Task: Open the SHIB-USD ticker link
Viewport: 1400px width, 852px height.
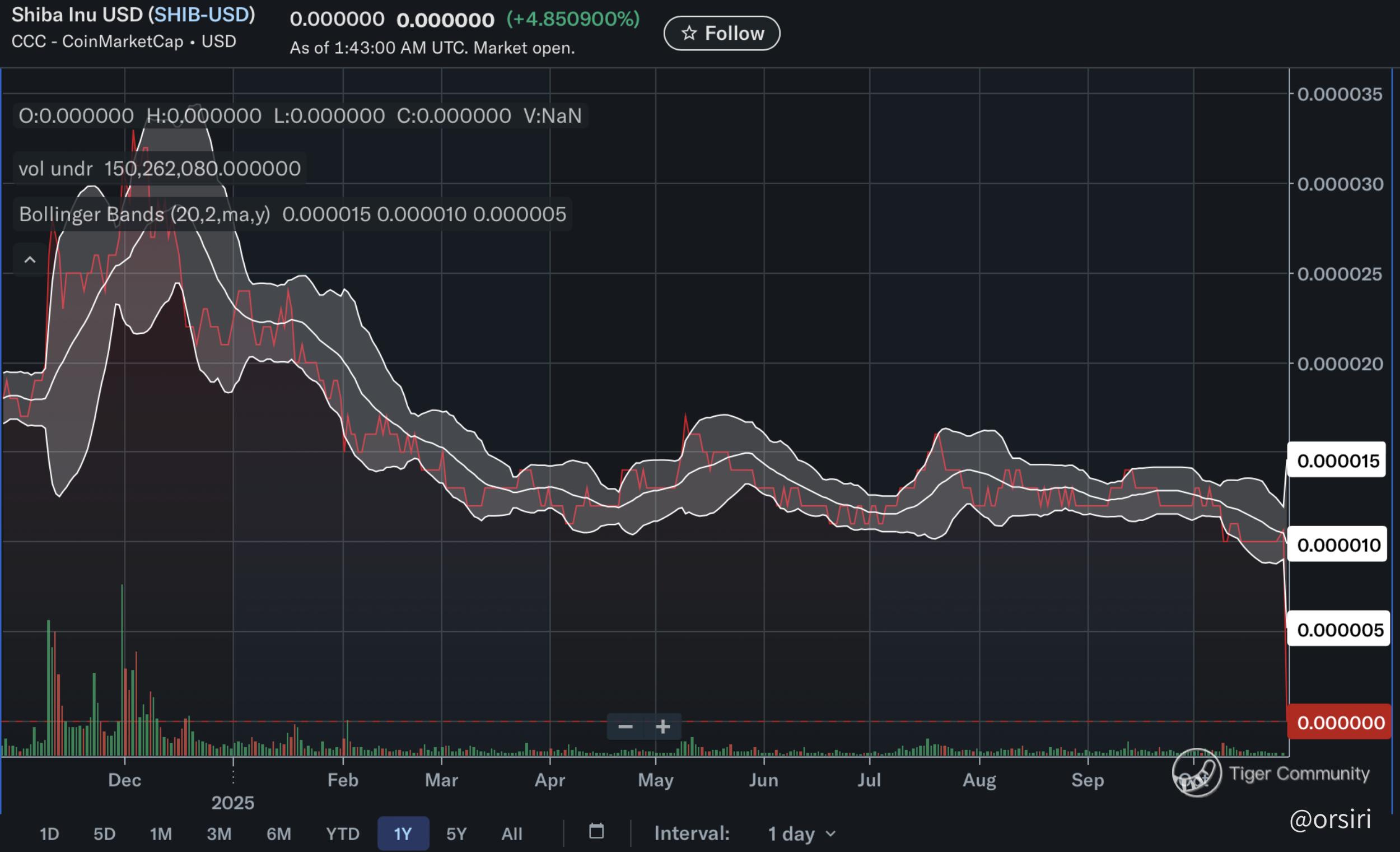Action: pyautogui.click(x=202, y=15)
